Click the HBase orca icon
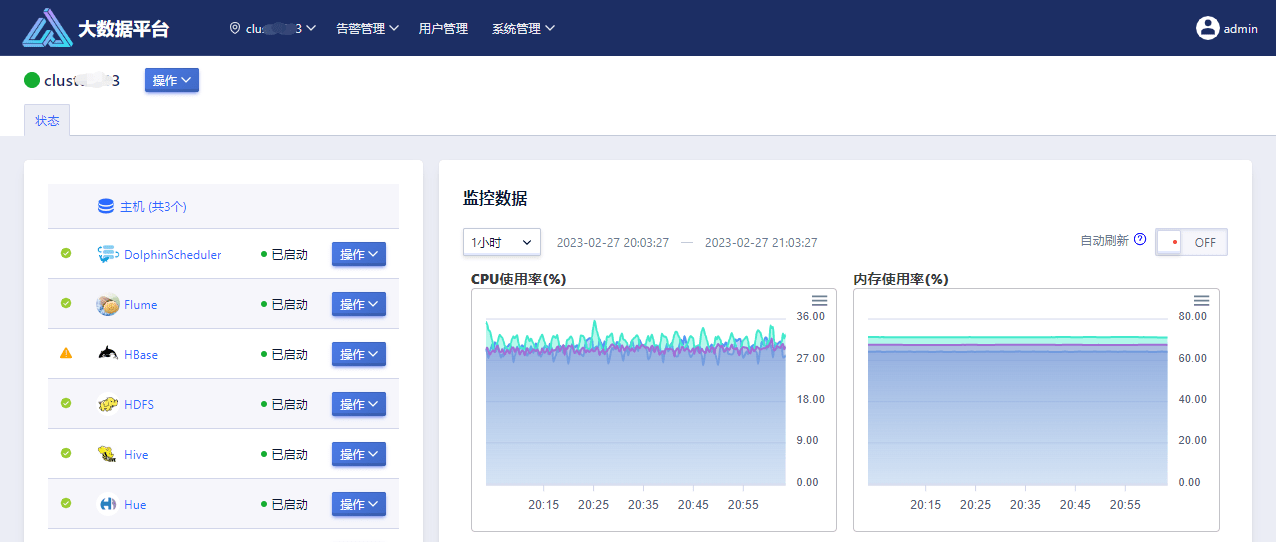1276x542 pixels. point(108,354)
